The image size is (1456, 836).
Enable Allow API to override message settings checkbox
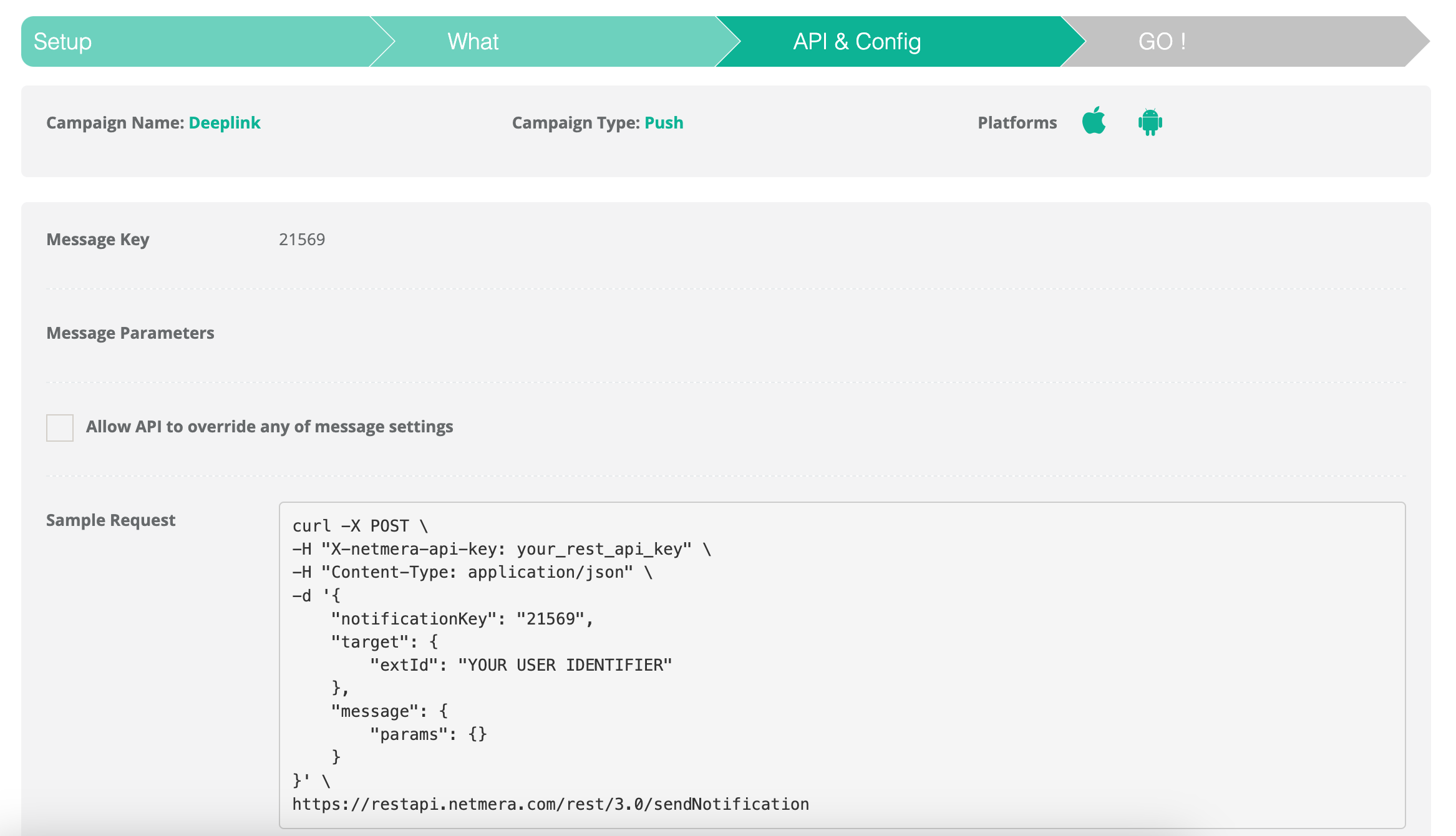click(x=60, y=428)
